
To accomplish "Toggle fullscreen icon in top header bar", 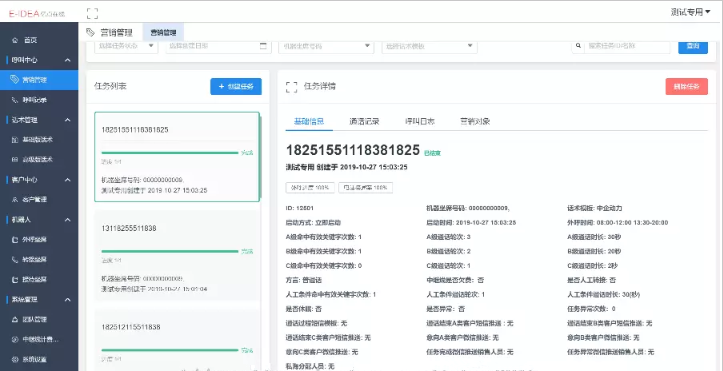I will (92, 13).
